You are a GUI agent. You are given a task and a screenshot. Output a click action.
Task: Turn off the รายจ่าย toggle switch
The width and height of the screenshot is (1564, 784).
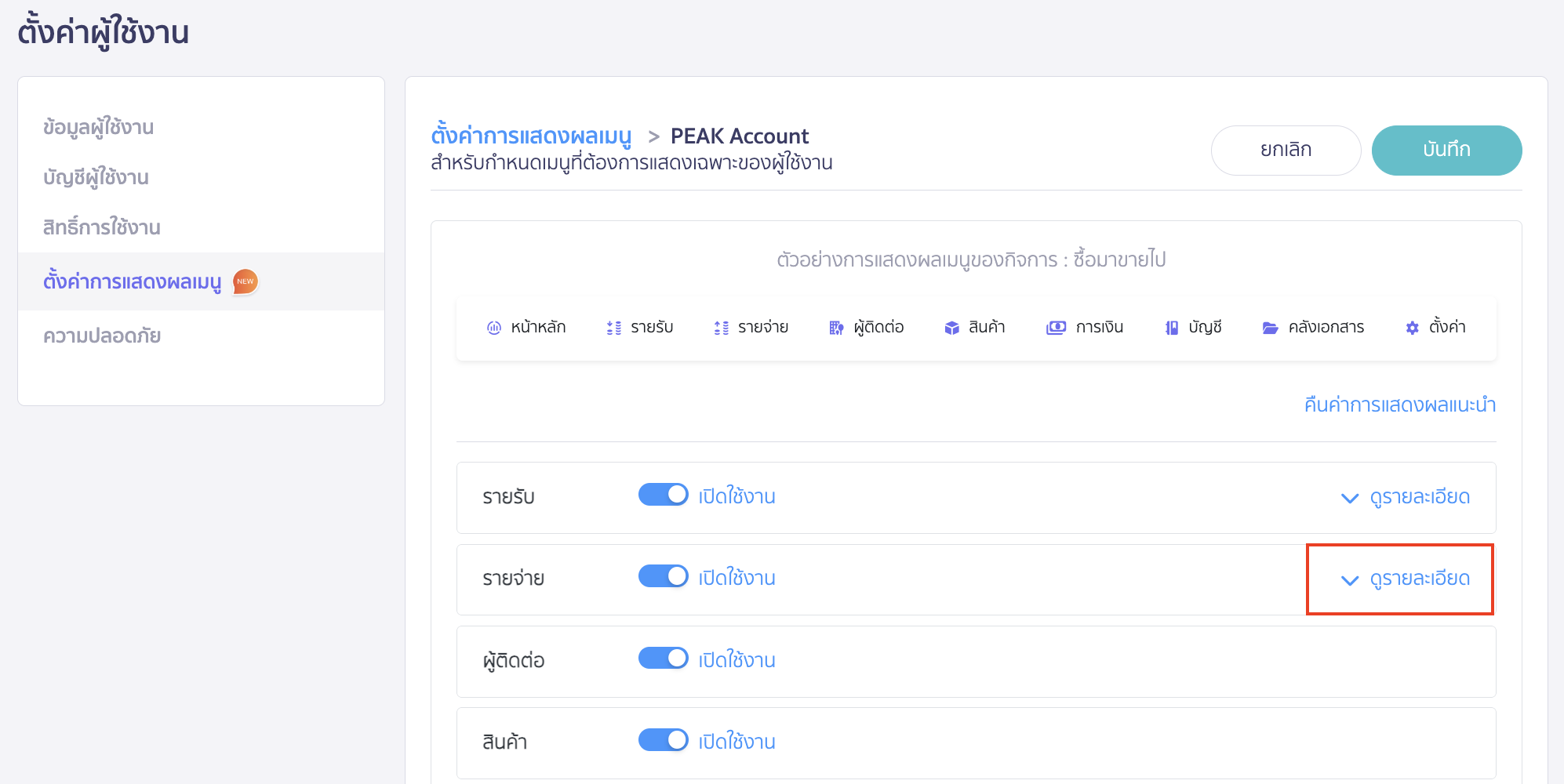click(x=663, y=576)
